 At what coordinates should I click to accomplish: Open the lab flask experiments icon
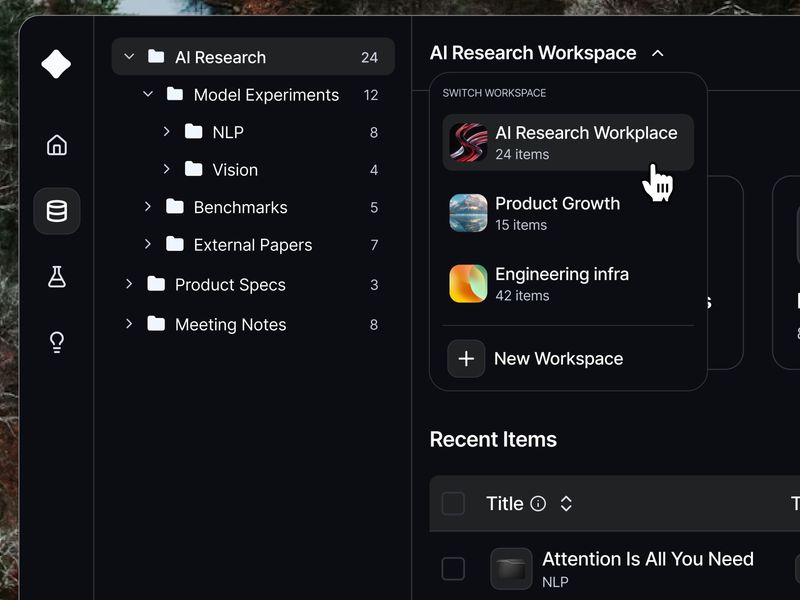tap(56, 277)
